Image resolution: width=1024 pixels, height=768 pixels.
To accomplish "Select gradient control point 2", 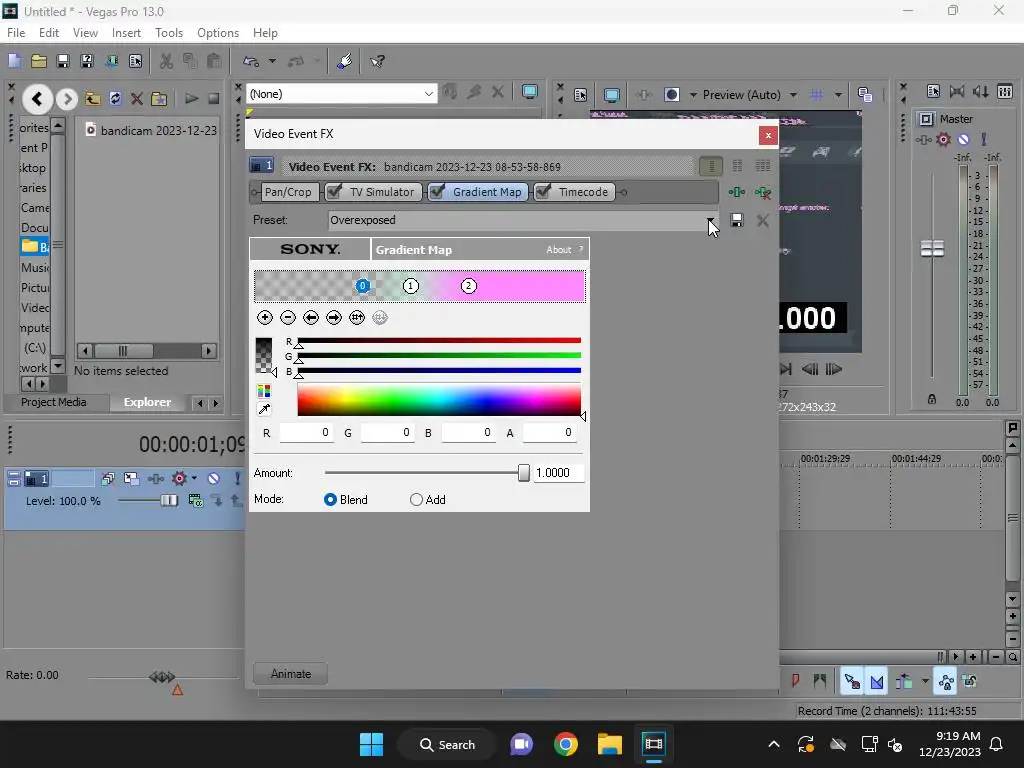I will click(x=468, y=286).
